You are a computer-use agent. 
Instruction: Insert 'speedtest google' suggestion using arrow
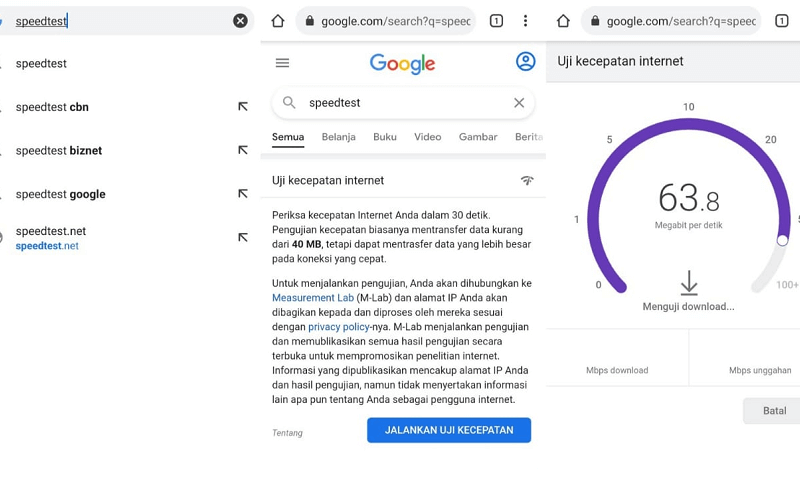(x=243, y=194)
